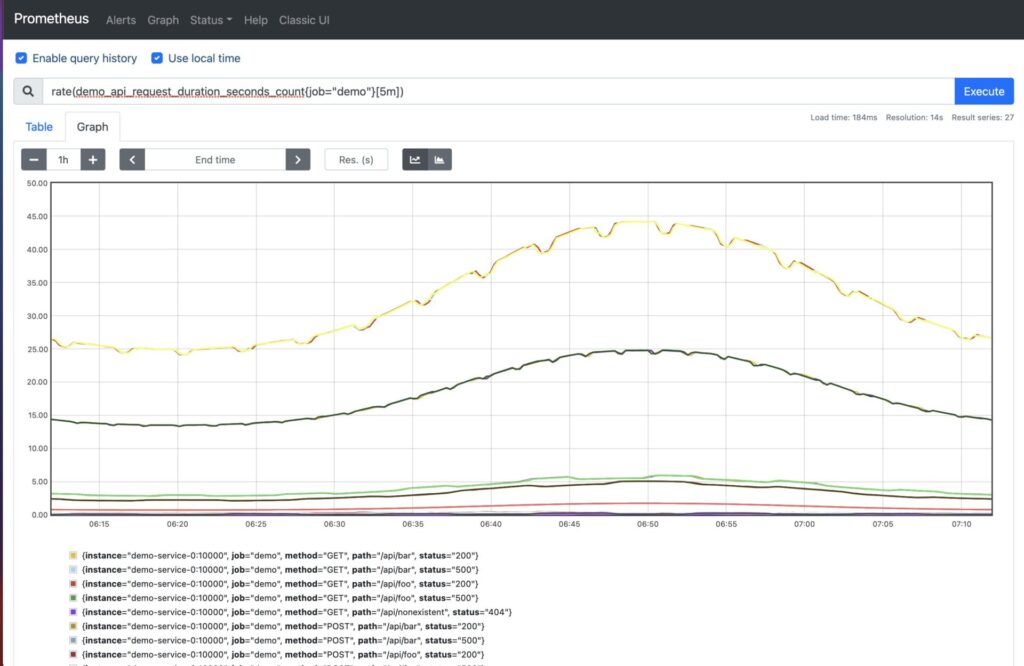Click the Res. (s) resolution field
Viewport: 1024px width, 666px height.
(356, 159)
